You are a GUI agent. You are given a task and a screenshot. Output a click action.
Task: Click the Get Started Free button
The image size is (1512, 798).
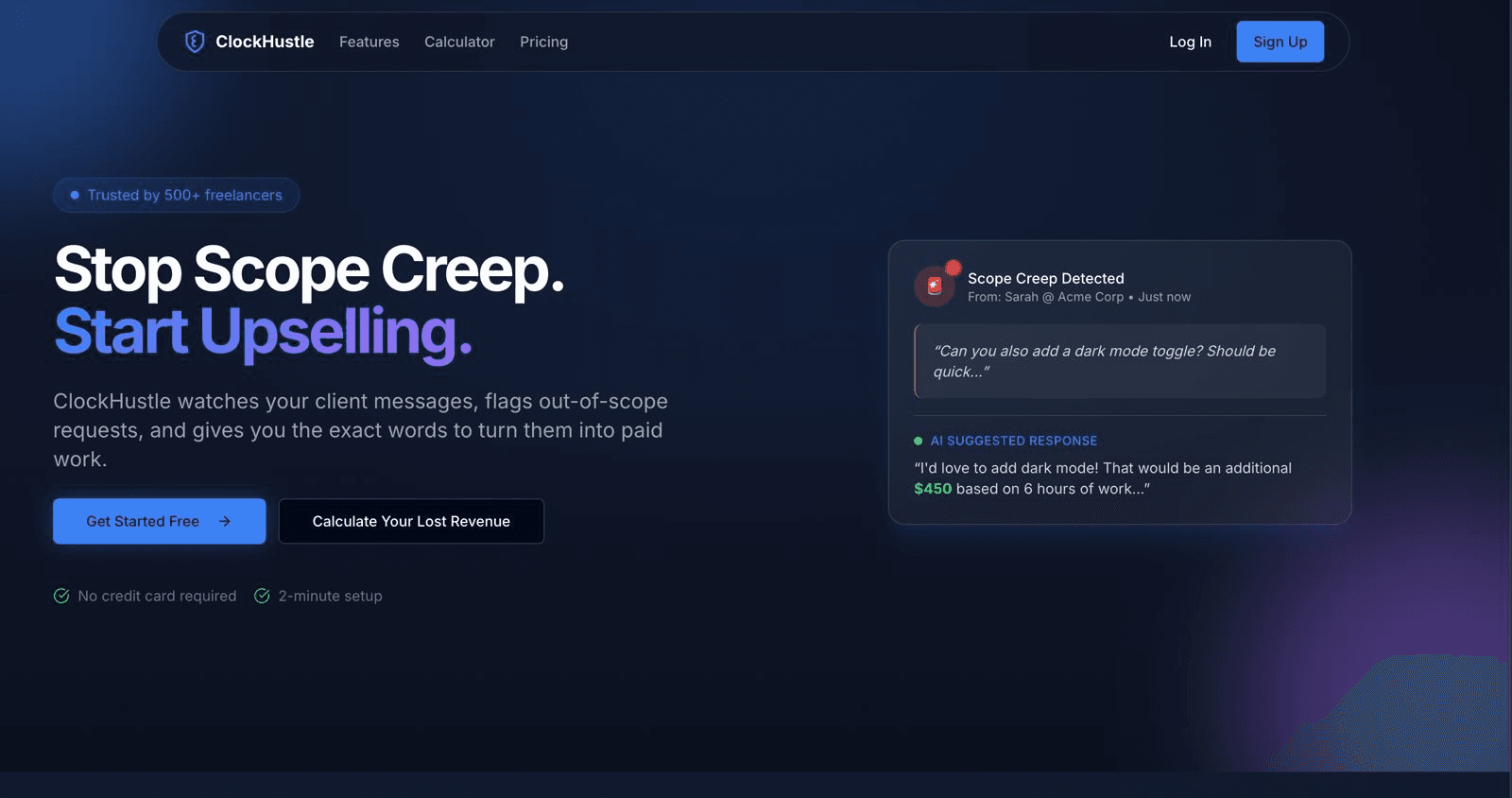(160, 521)
